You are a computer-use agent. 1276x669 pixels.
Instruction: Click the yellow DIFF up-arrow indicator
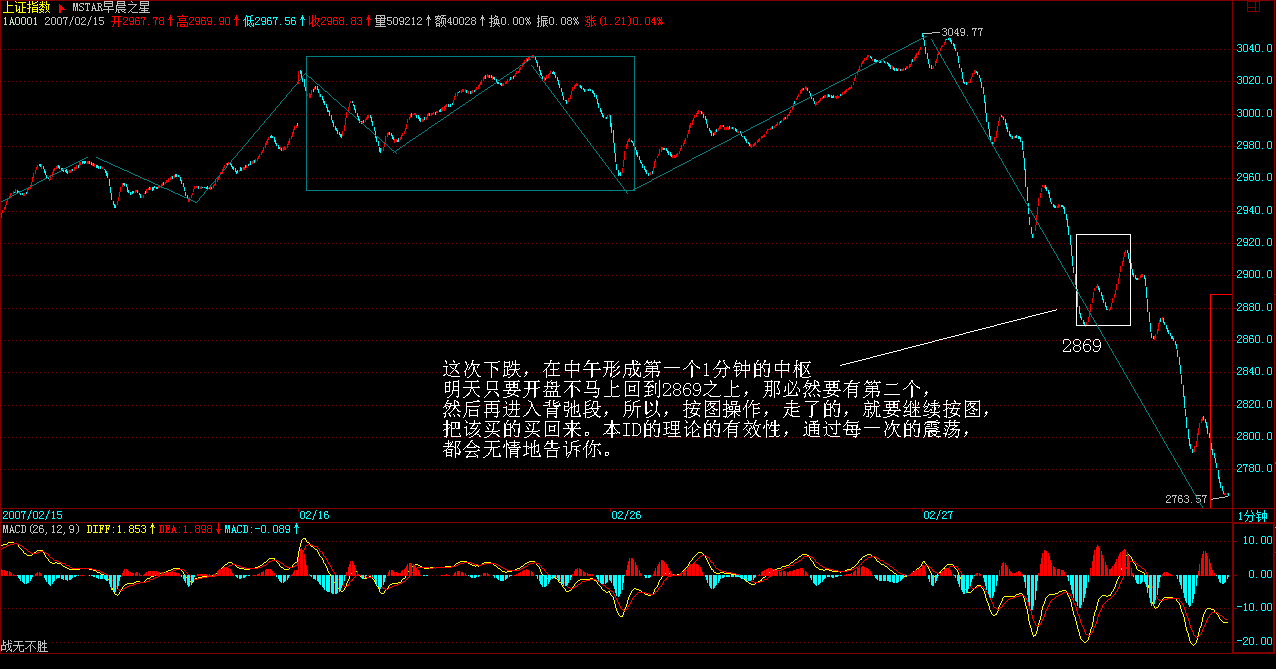(x=153, y=529)
